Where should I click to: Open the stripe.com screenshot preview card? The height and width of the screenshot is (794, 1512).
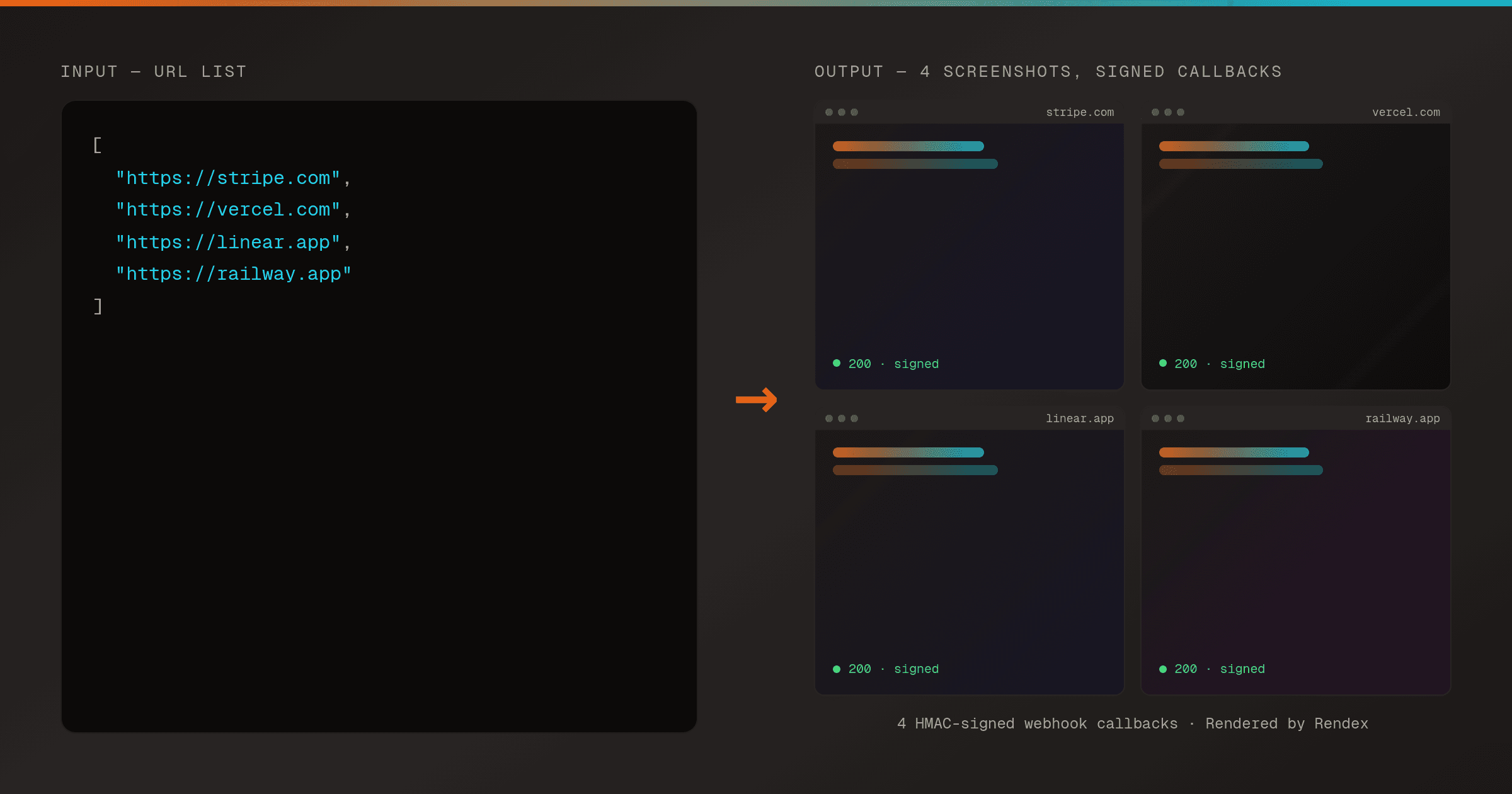pyautogui.click(x=969, y=245)
